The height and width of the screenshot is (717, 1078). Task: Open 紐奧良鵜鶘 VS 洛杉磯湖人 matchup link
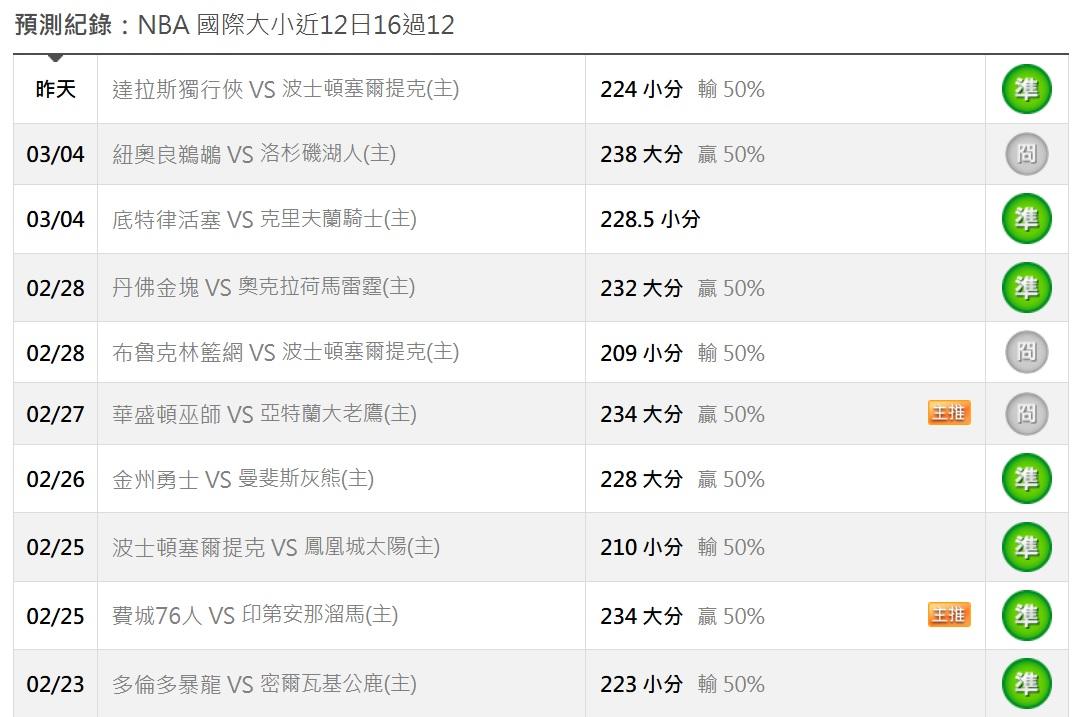(x=254, y=154)
